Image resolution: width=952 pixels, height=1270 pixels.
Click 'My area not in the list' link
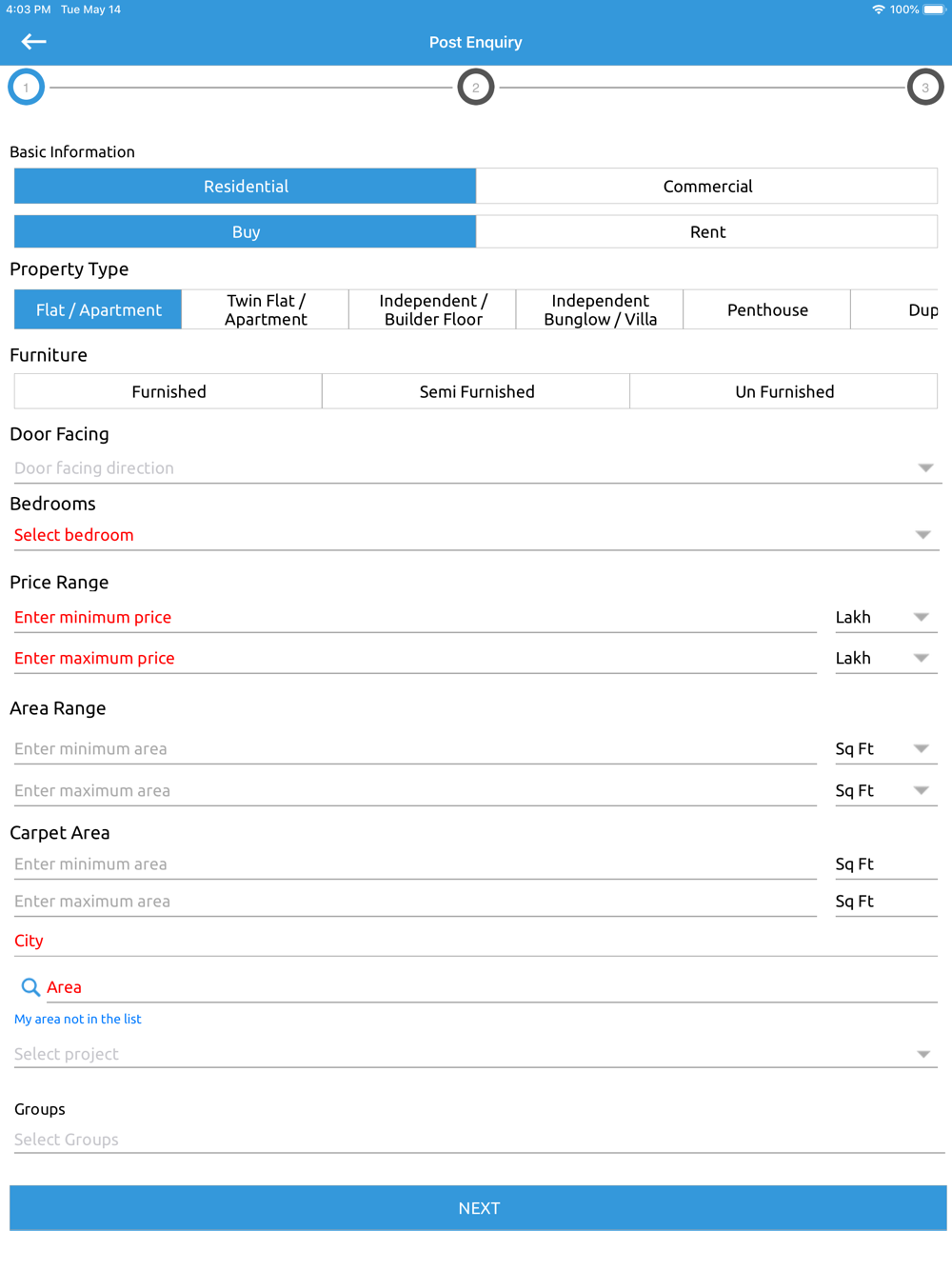(x=78, y=1019)
